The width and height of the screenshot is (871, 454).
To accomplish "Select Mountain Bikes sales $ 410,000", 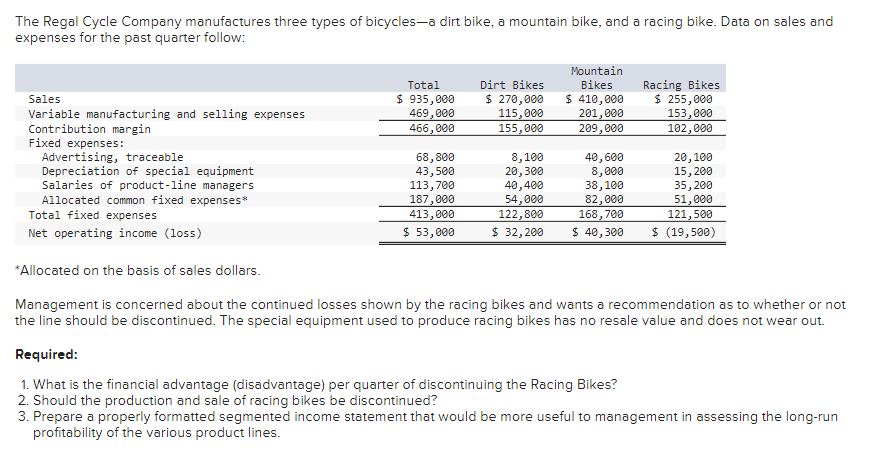I will click(594, 99).
